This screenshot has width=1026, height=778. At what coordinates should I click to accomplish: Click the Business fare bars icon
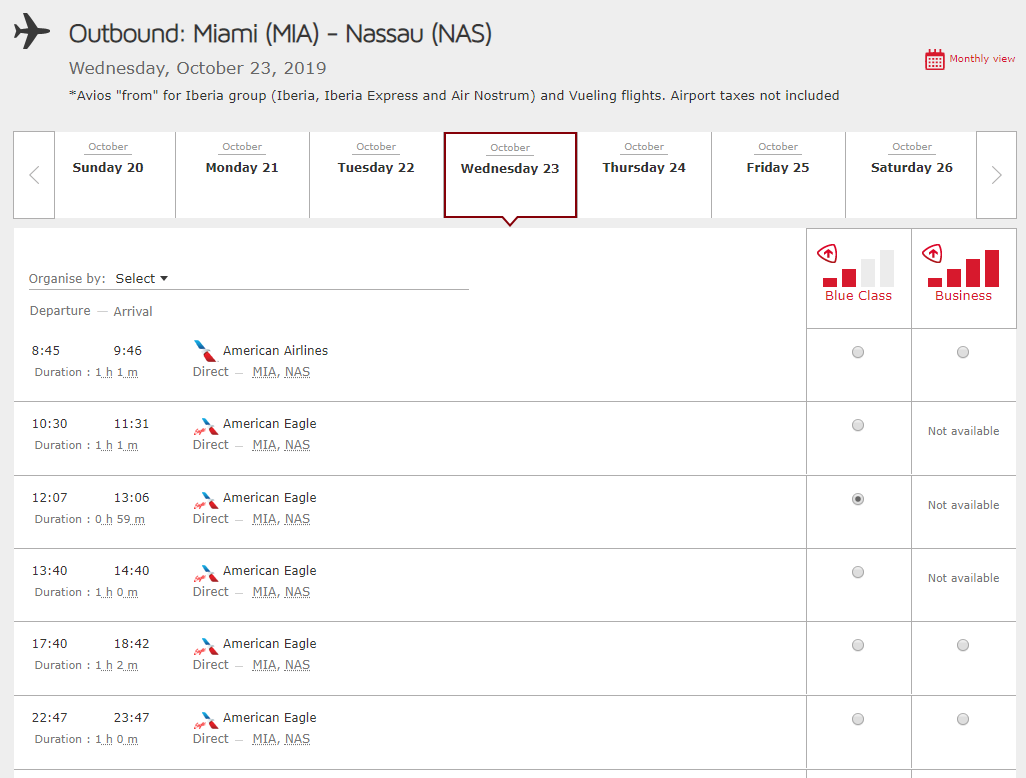pyautogui.click(x=961, y=266)
